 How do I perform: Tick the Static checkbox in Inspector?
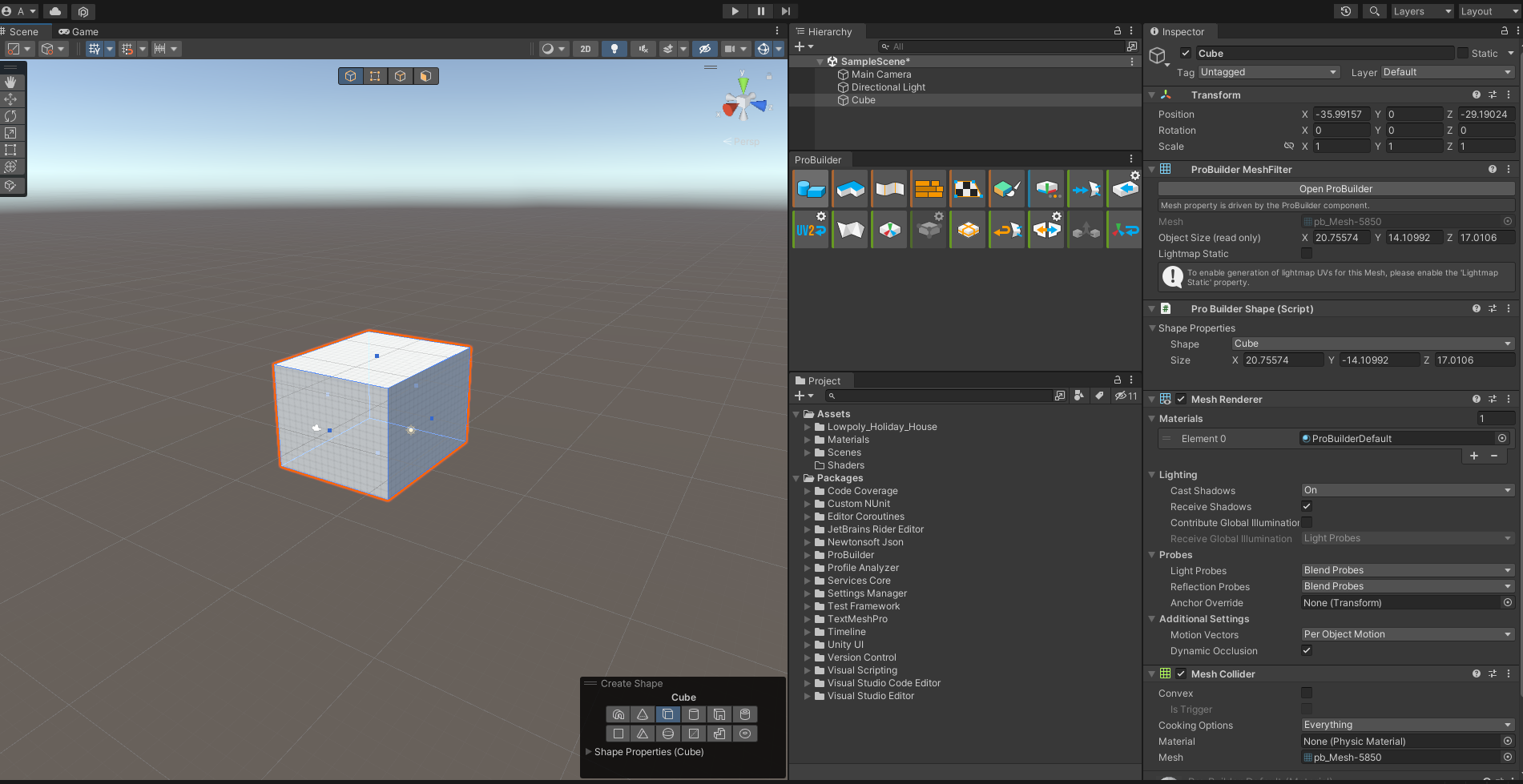click(x=1463, y=54)
